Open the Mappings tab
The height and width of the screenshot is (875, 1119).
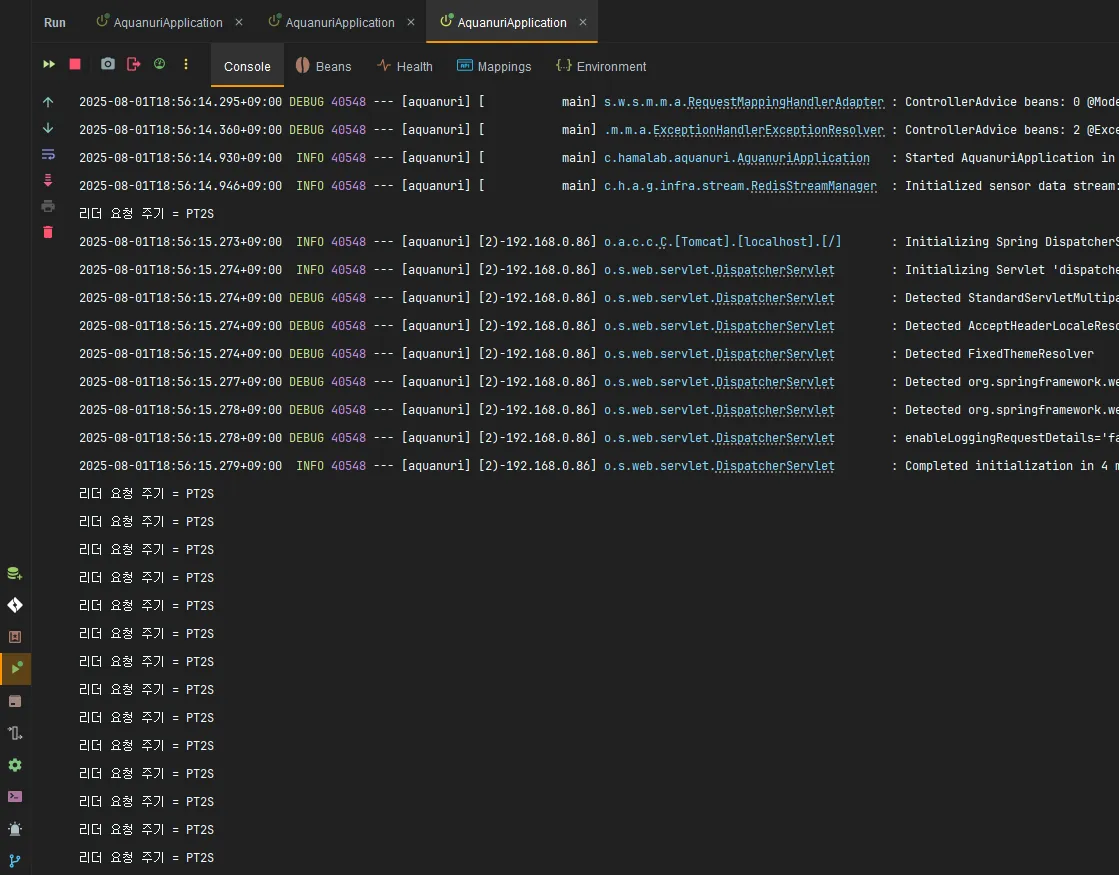click(x=494, y=66)
